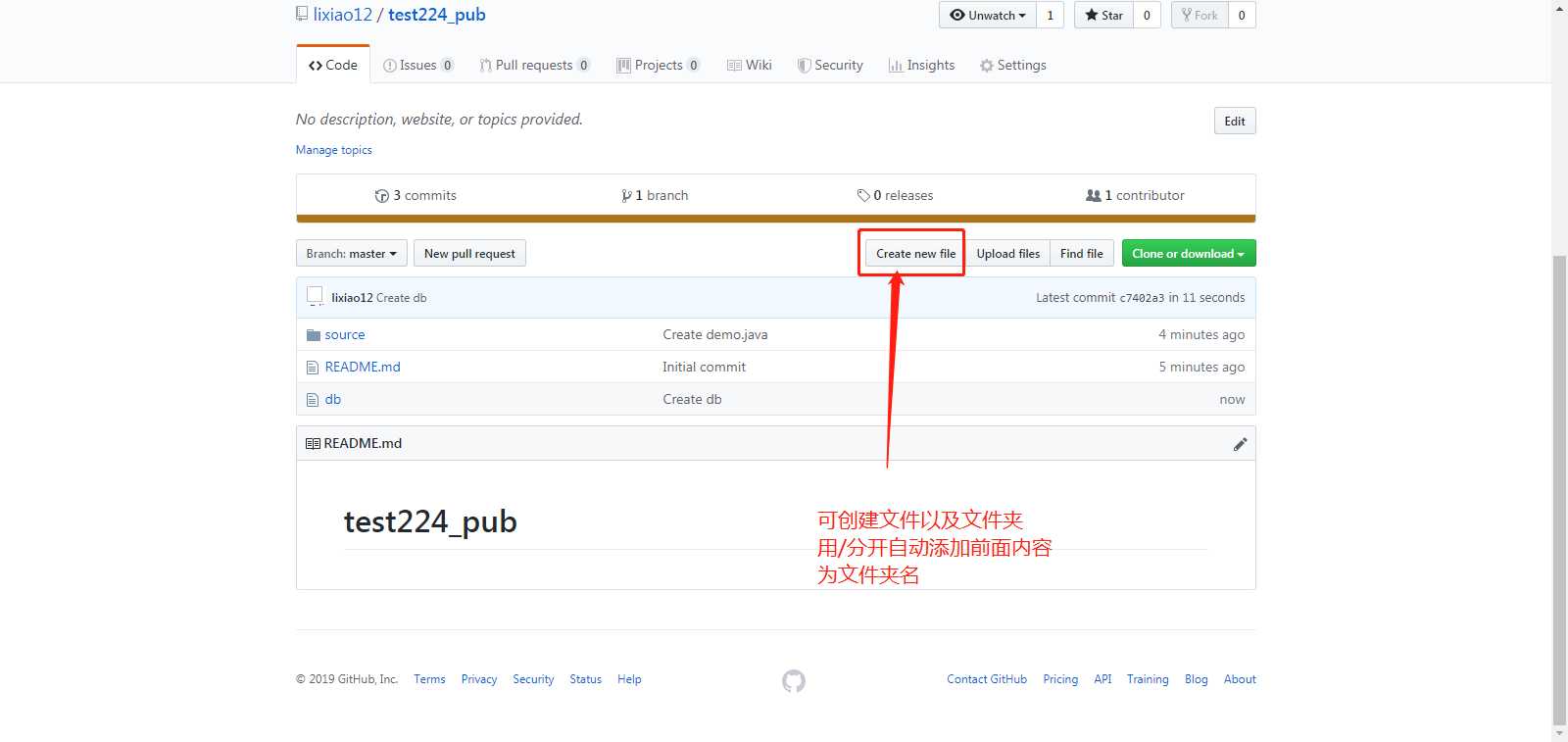Click footer About link
Screen dimensions: 1568x742
pyautogui.click(x=1240, y=679)
